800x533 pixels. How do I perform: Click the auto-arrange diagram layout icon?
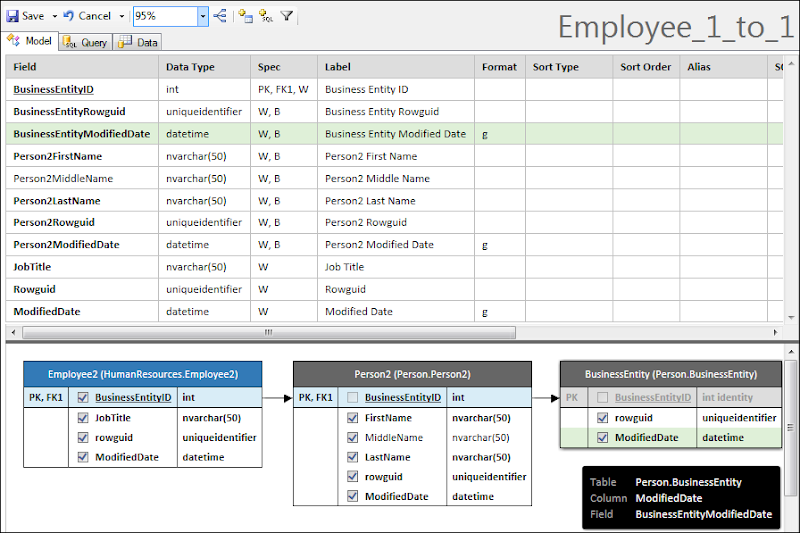pos(220,16)
